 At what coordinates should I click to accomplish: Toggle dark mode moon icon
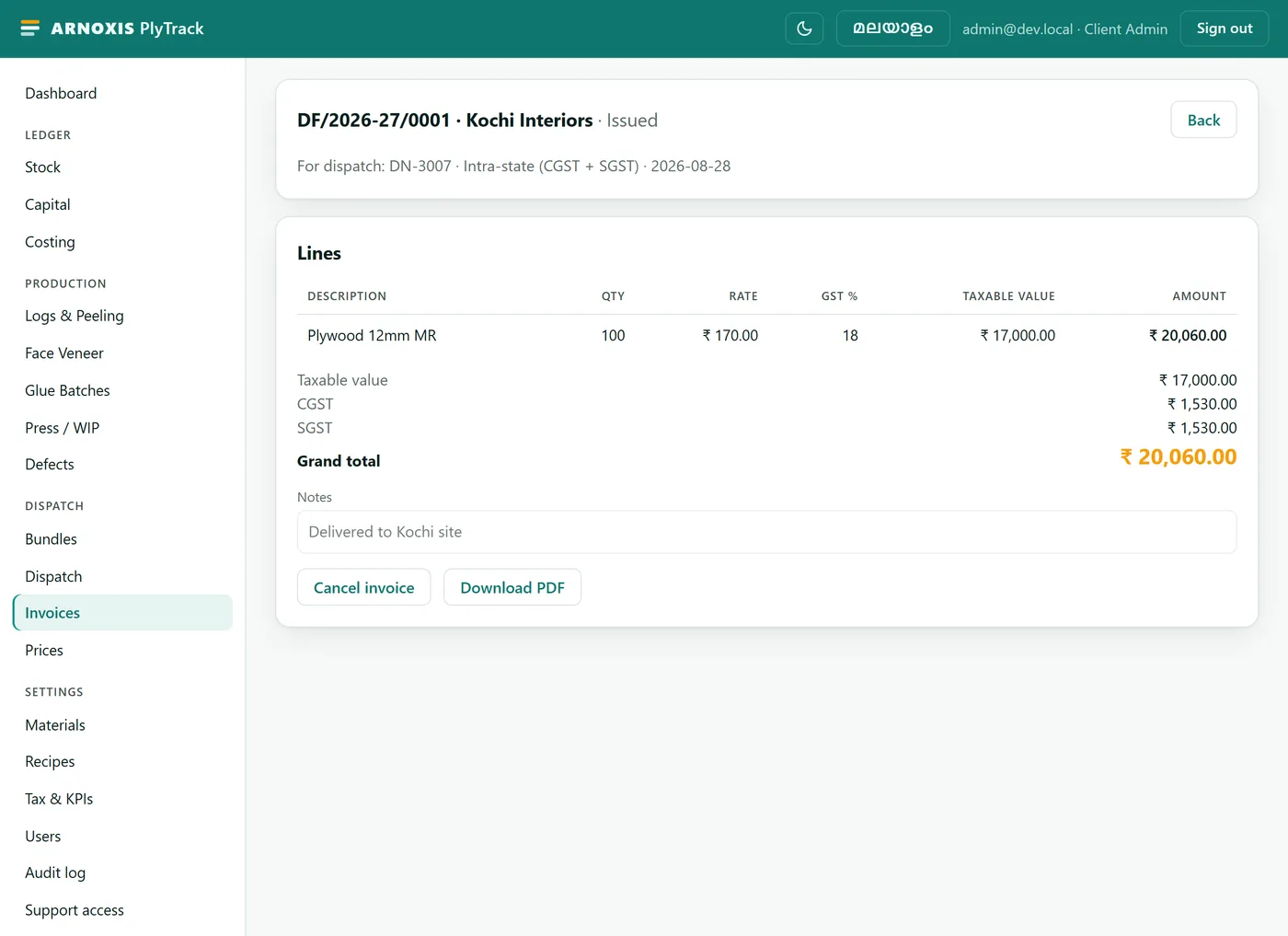[804, 29]
